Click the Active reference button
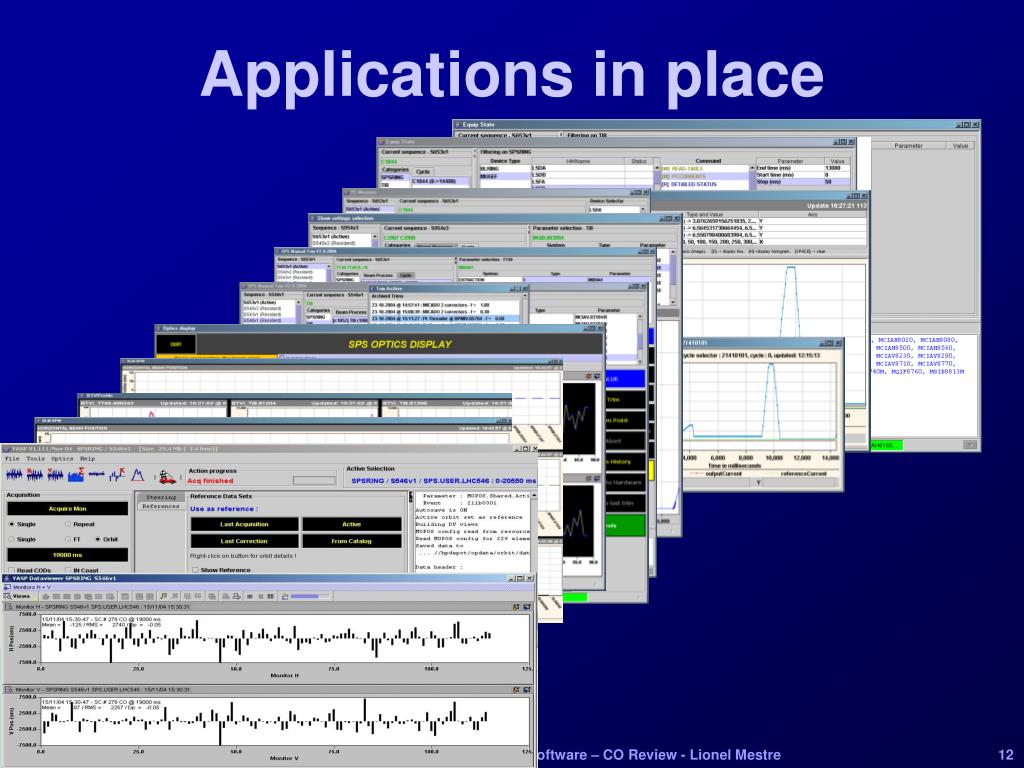This screenshot has width=1024, height=768. coord(351,524)
